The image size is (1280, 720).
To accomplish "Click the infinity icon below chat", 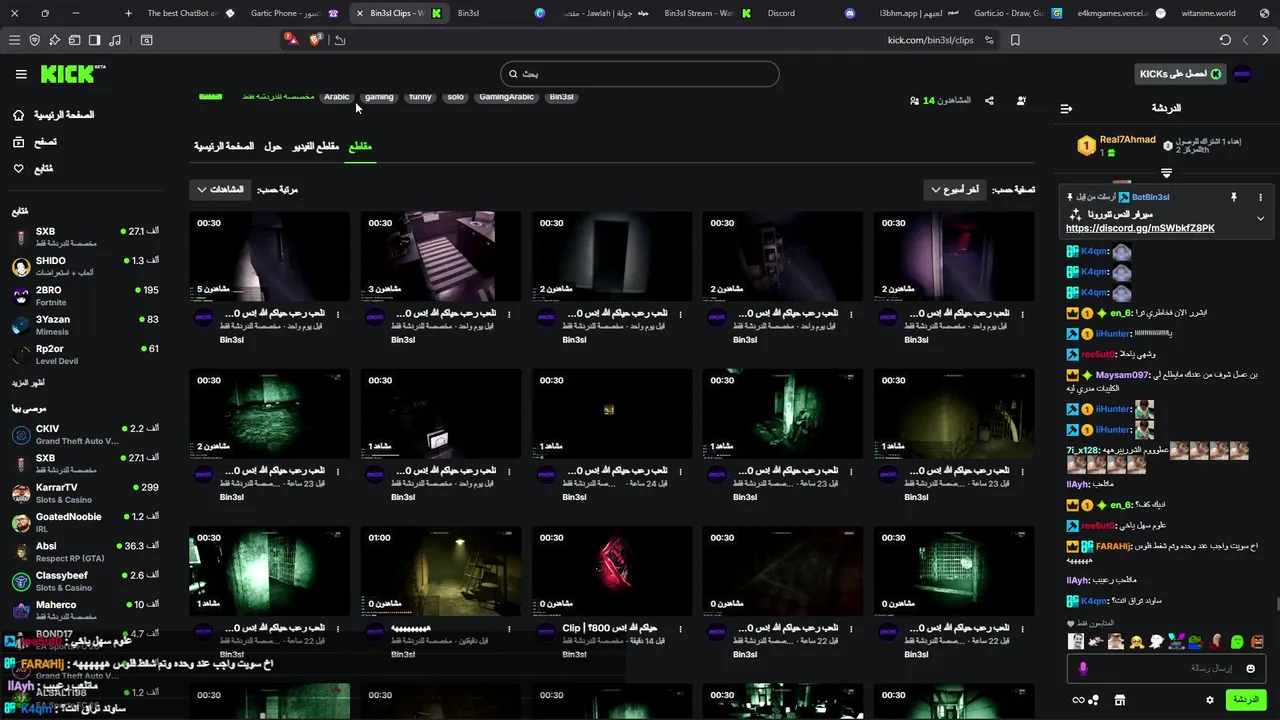I will tap(1078, 700).
